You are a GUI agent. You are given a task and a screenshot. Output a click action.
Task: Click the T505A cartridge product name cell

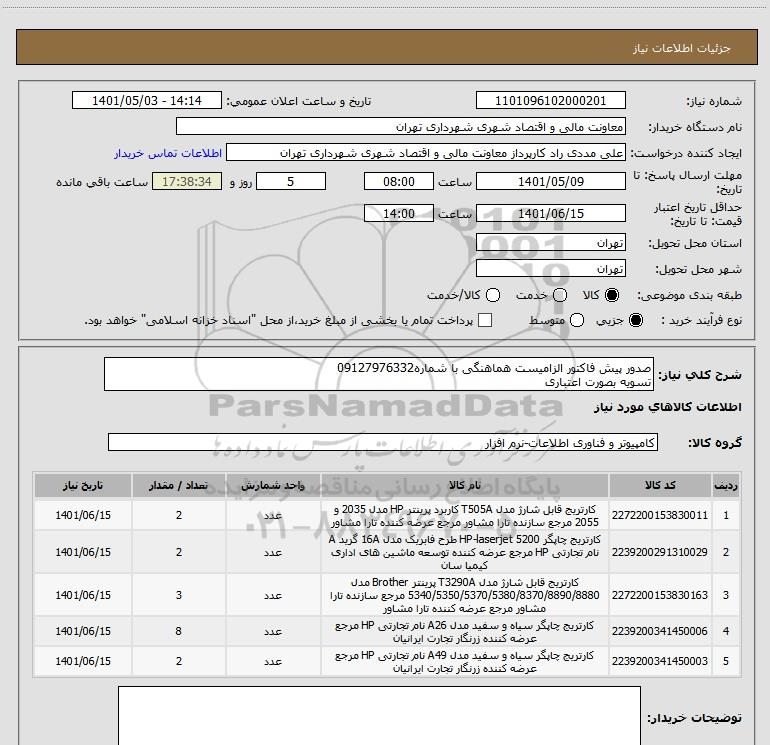point(465,515)
